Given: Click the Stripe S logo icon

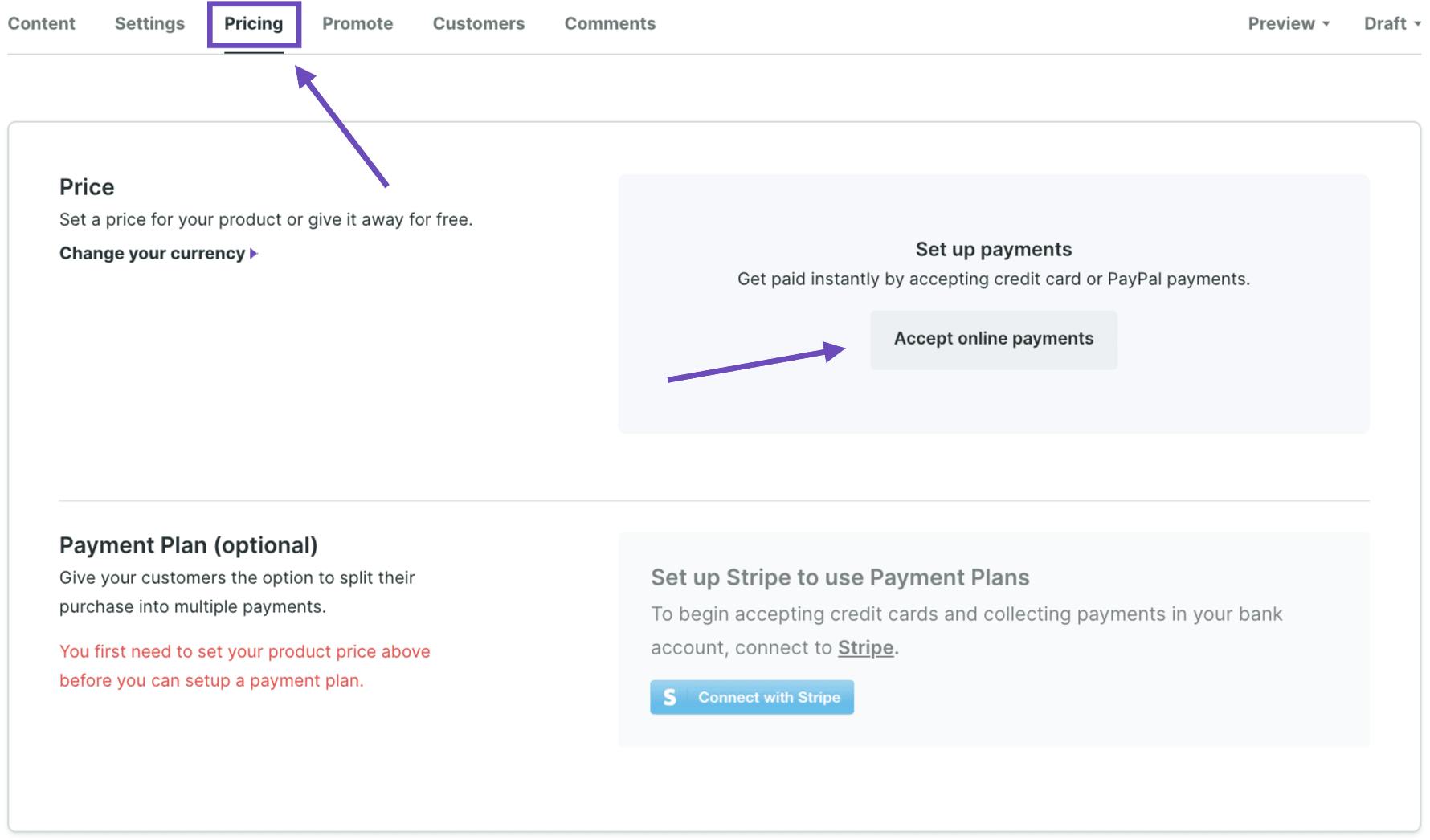Looking at the screenshot, I should point(669,697).
